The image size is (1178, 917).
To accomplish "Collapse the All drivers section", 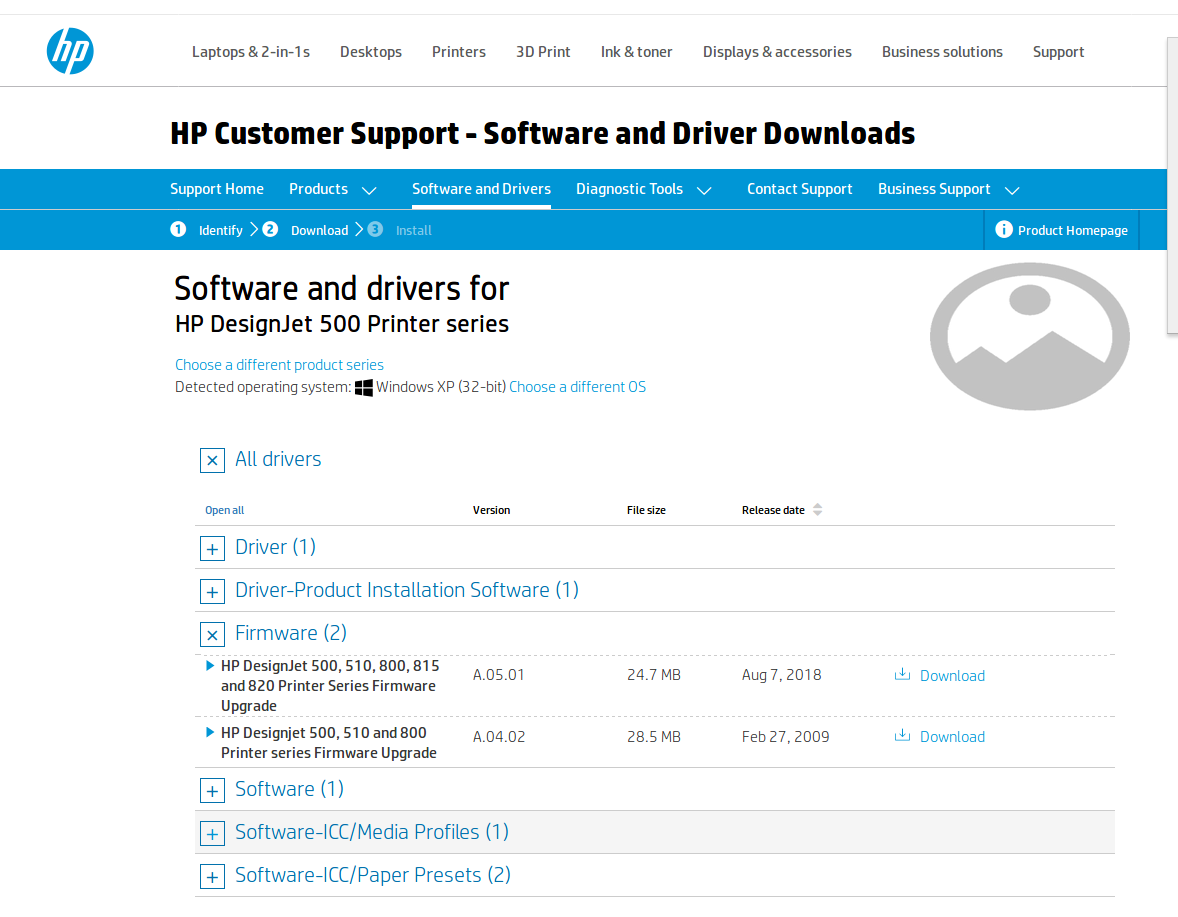I will [x=212, y=460].
